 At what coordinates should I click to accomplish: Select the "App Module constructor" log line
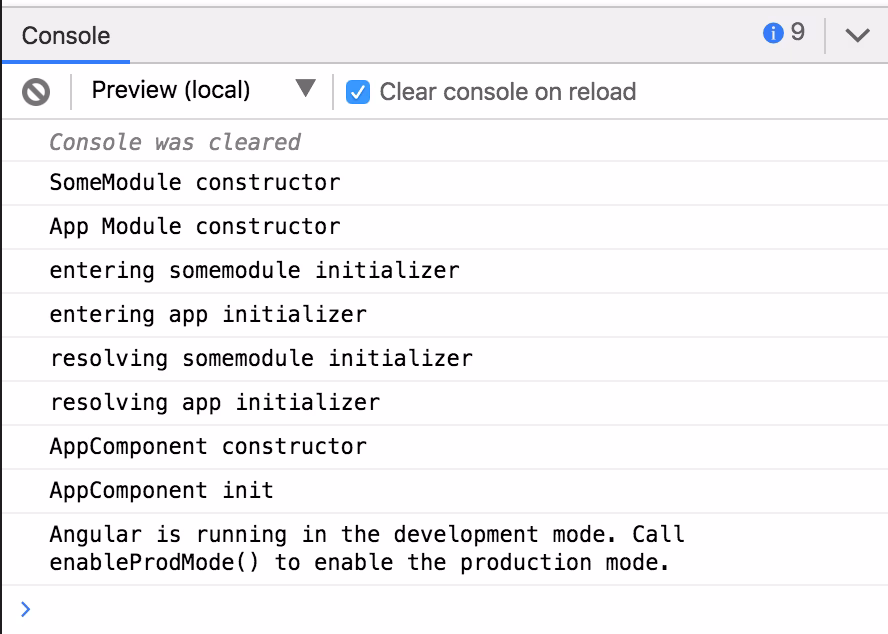coord(195,227)
